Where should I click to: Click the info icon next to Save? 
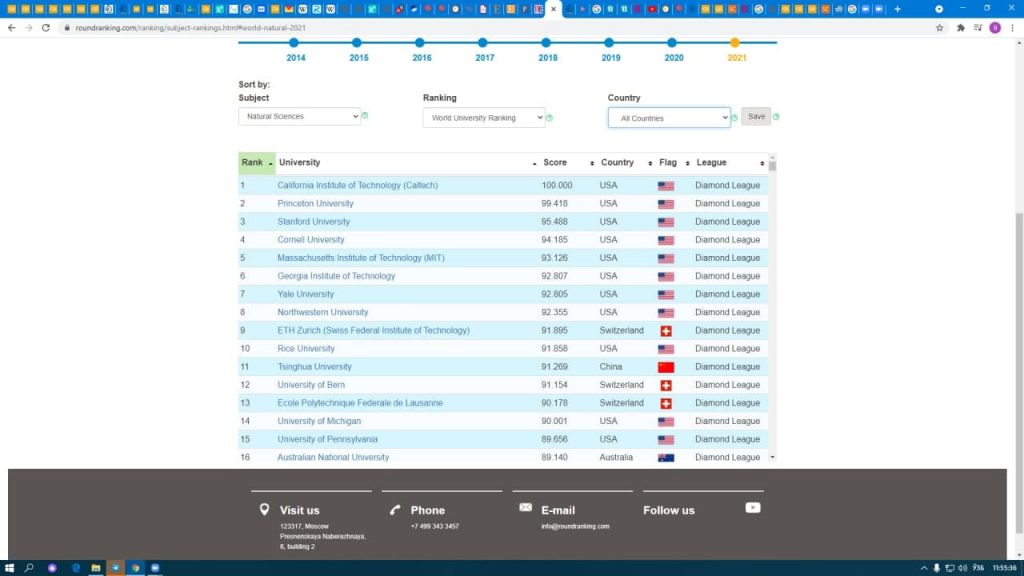[x=776, y=117]
